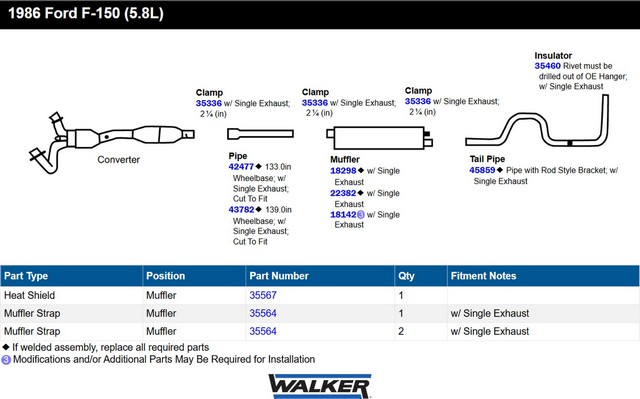This screenshot has width=640, height=399.
Task: Open Heat Shield part number 35567
Action: coord(263,295)
